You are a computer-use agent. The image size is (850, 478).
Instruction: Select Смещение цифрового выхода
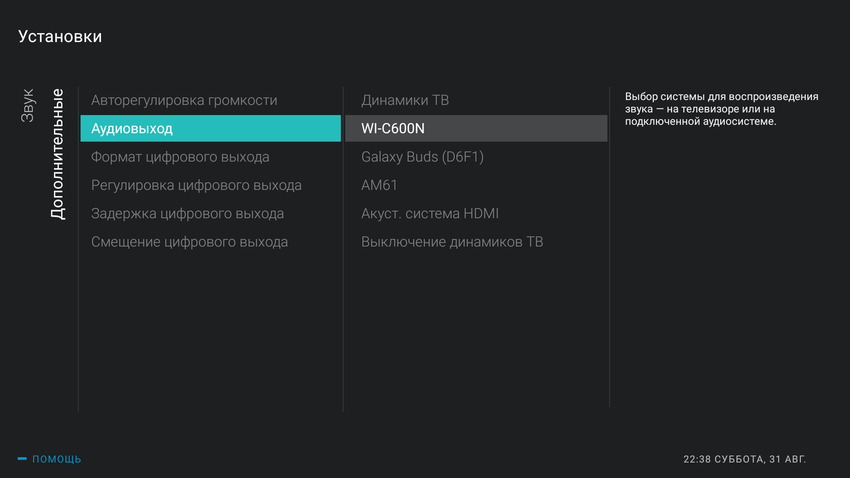pos(189,242)
